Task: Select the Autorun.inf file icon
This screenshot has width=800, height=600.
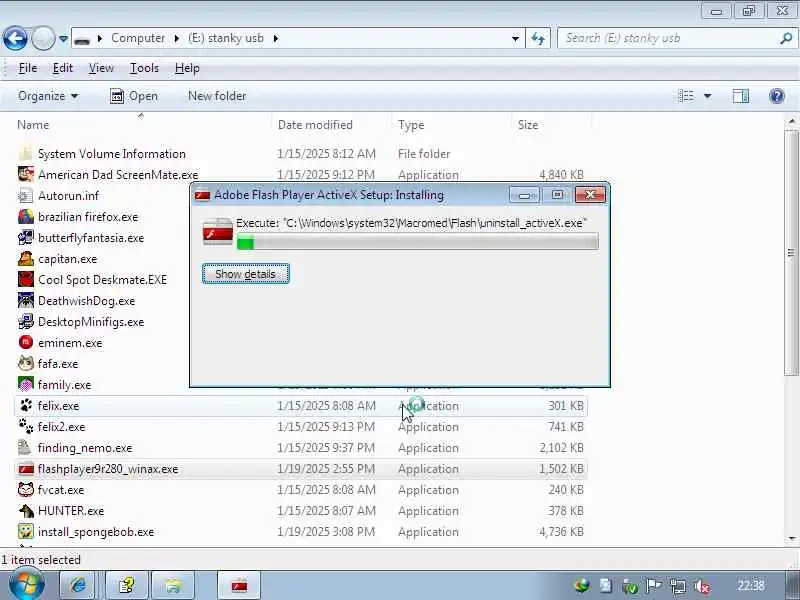Action: coord(26,195)
